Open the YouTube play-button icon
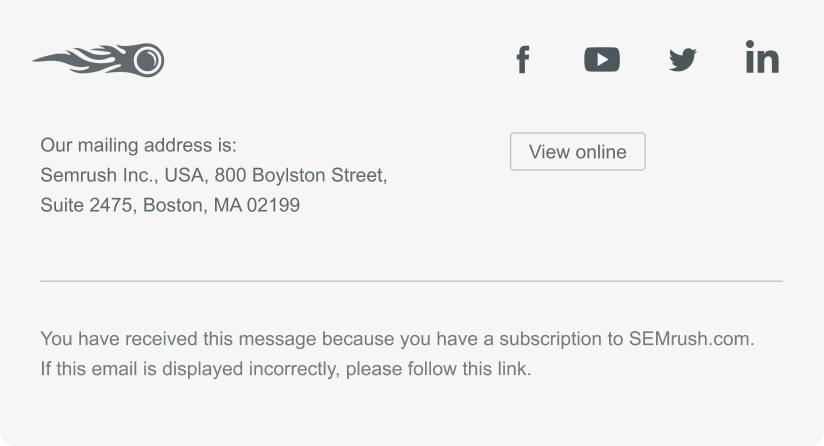Screen dimensions: 824x446 [x=602, y=59]
